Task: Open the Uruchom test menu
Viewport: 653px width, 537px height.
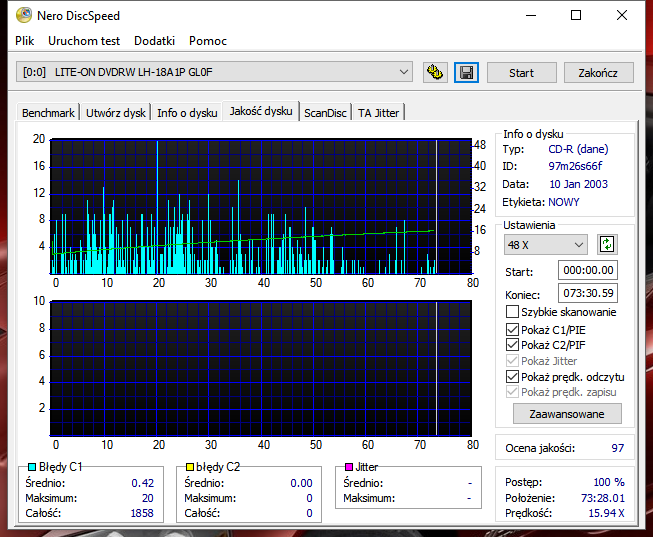Action: [x=84, y=41]
